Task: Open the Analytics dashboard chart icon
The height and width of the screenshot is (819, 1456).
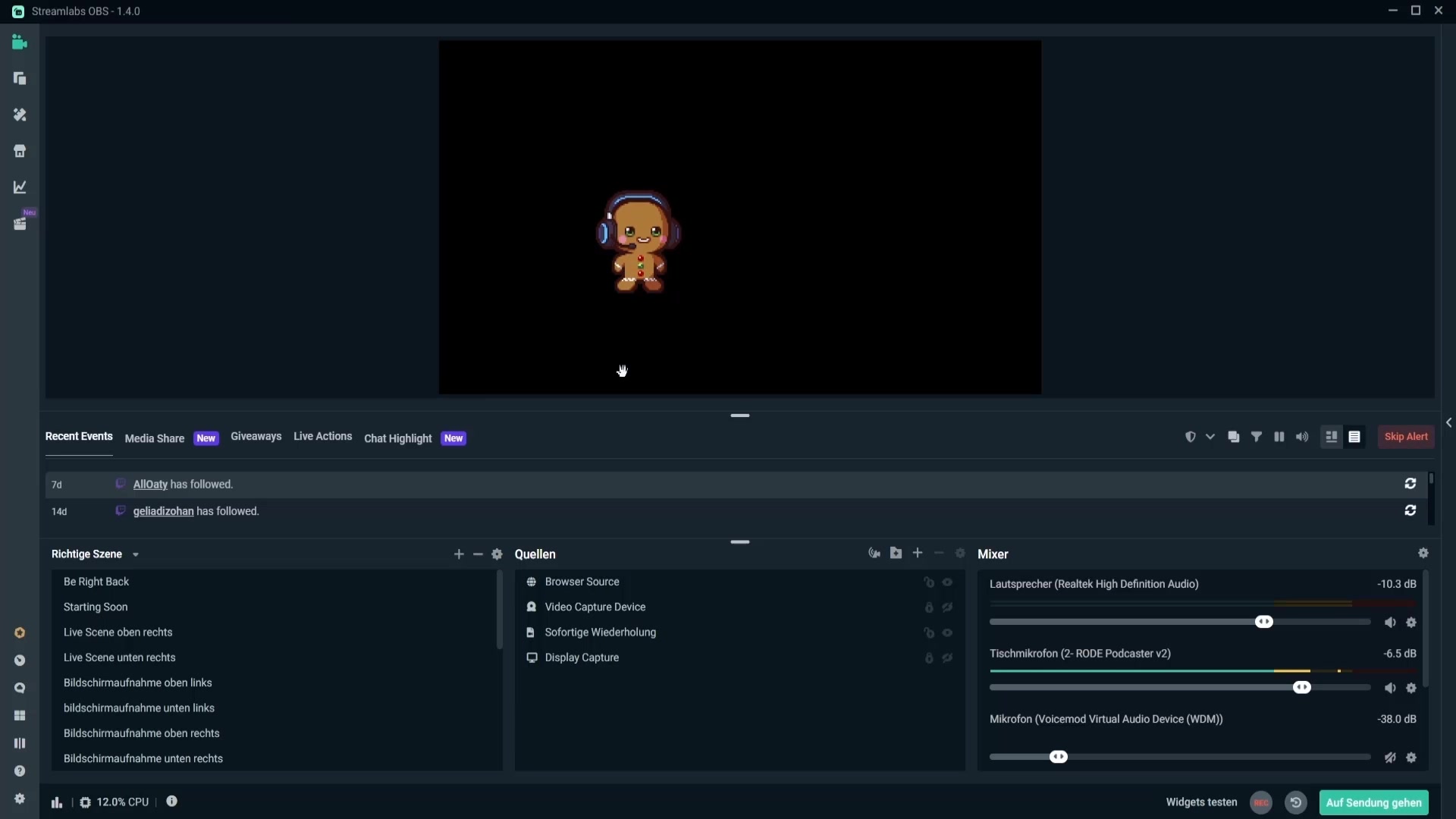Action: point(20,187)
